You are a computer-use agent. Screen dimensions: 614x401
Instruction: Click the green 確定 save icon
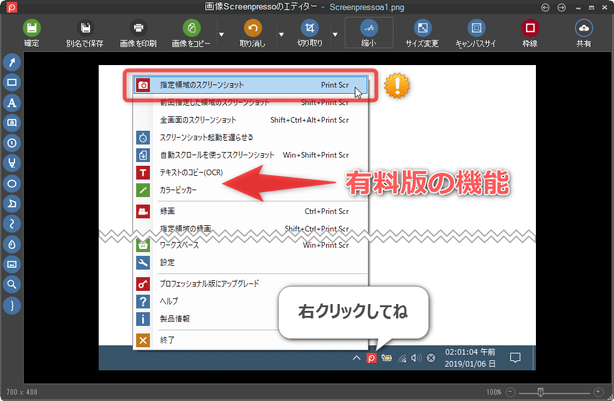pyautogui.click(x=32, y=28)
